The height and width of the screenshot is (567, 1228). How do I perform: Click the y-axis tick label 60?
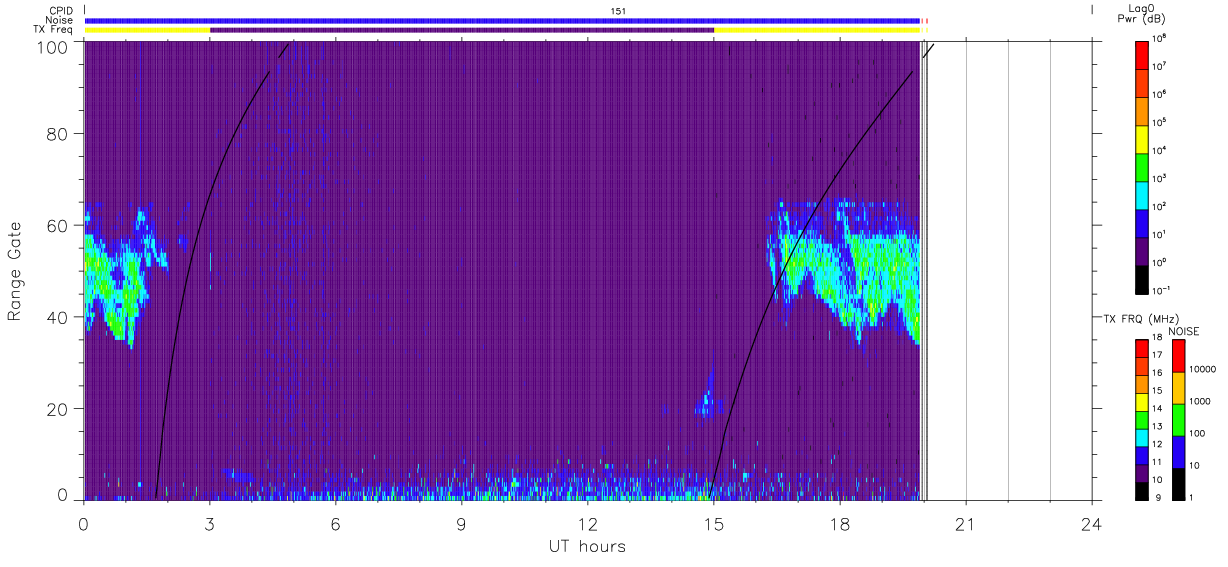click(x=58, y=226)
